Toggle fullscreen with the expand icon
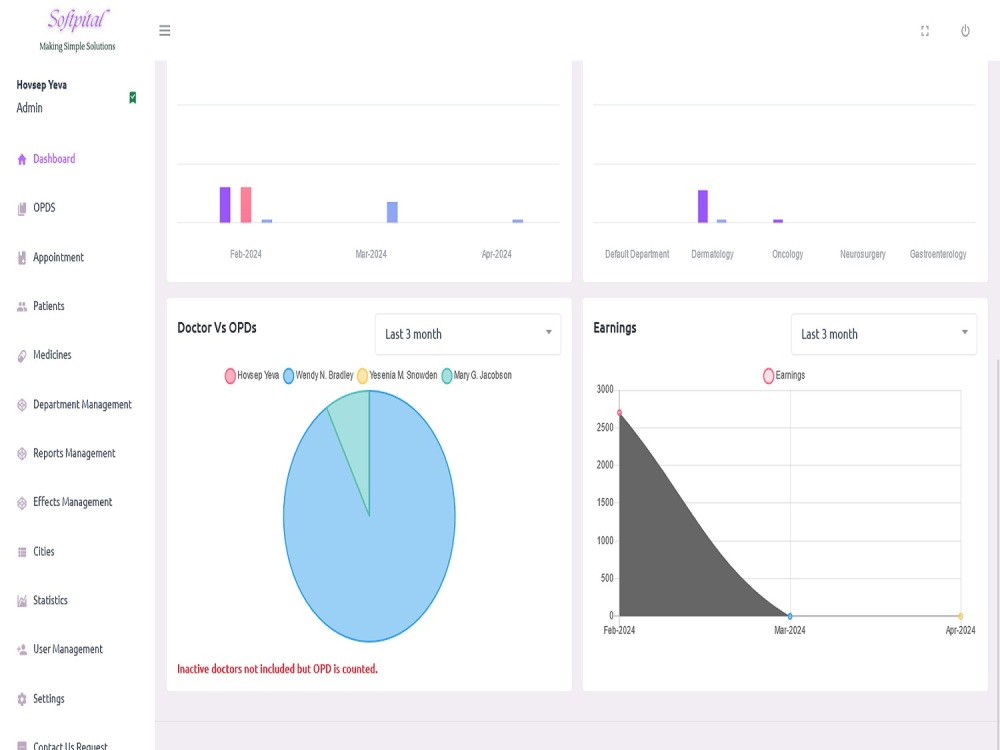 click(925, 31)
